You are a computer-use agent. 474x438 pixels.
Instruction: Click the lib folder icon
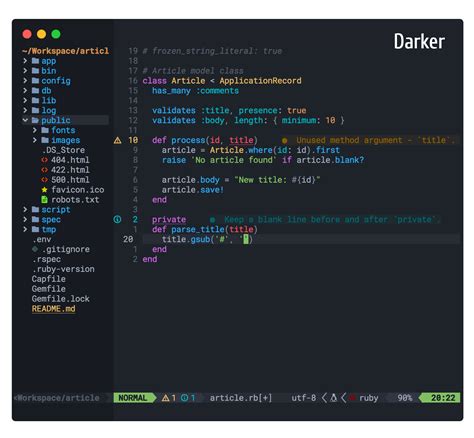[35, 100]
